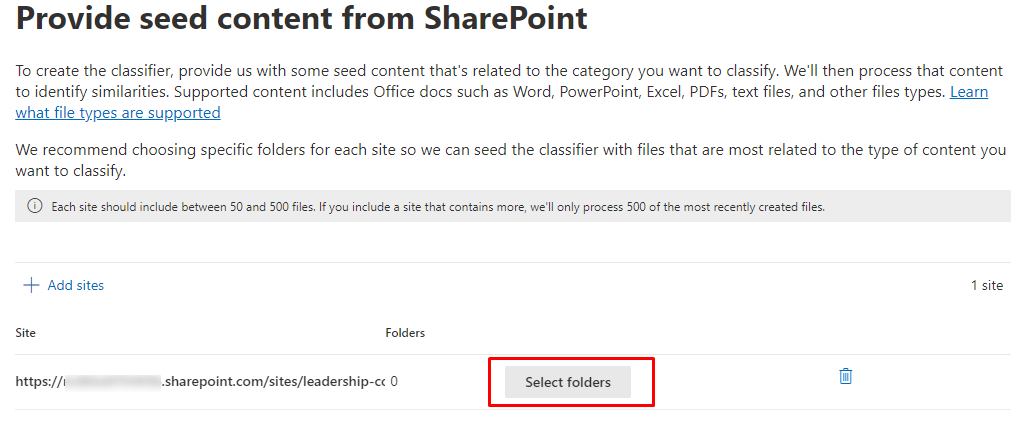
Task: Click the folder count value 0
Action: [x=394, y=382]
